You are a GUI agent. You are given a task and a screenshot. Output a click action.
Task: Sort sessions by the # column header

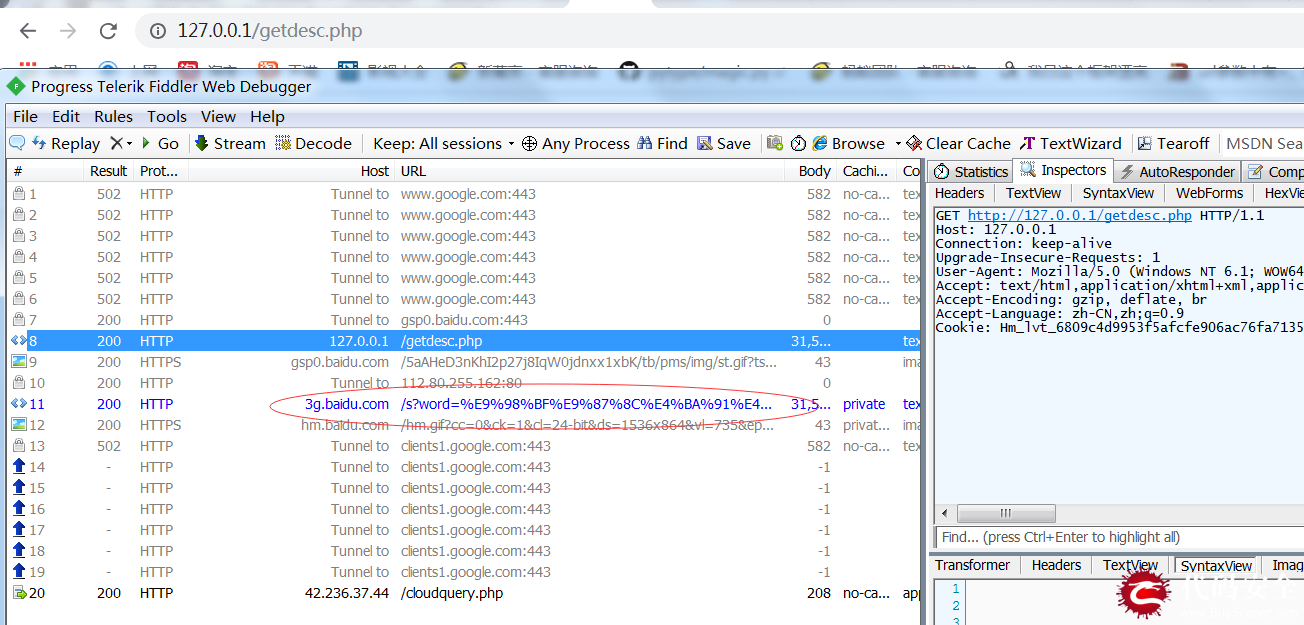(x=46, y=171)
